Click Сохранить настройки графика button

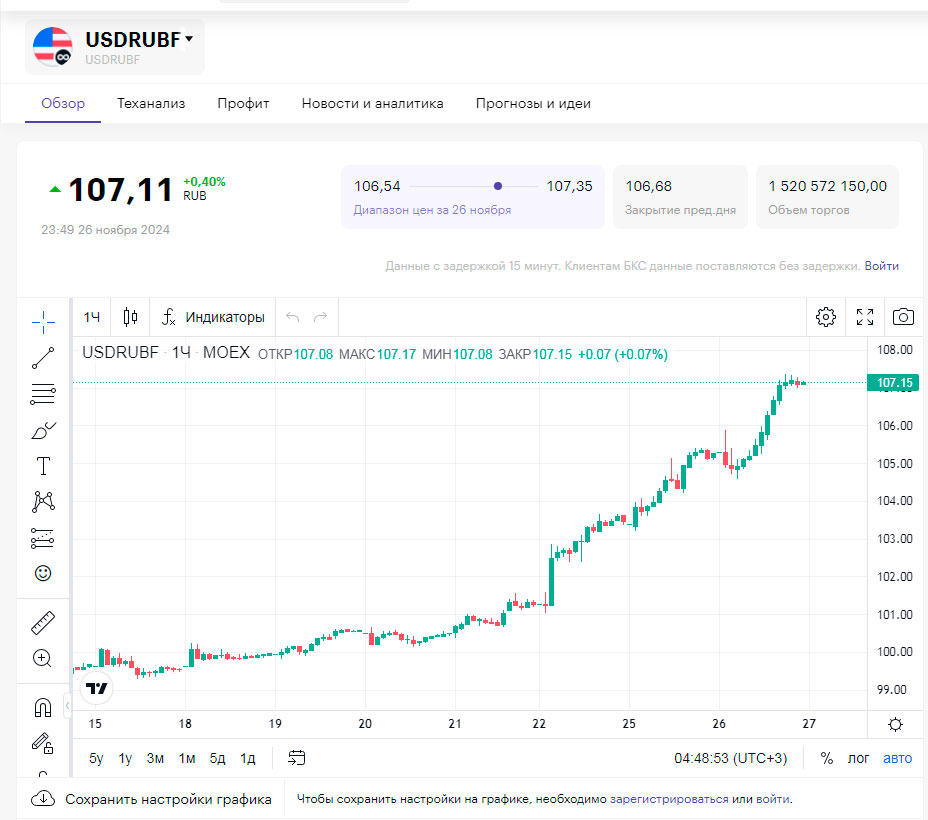click(x=152, y=799)
